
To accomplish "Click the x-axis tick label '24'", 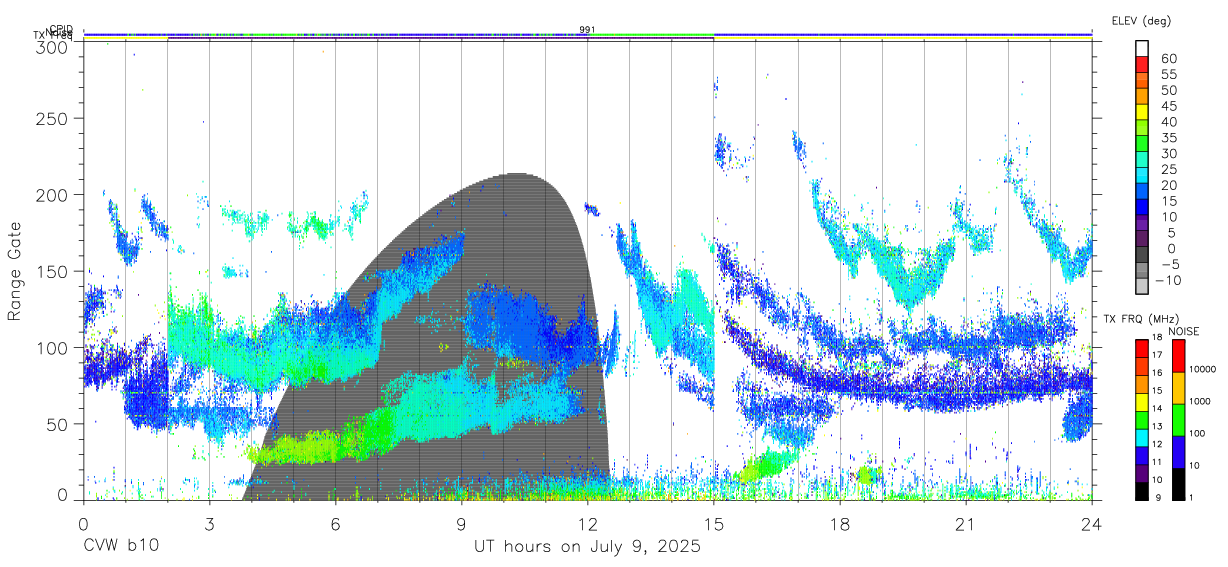I will [1091, 524].
